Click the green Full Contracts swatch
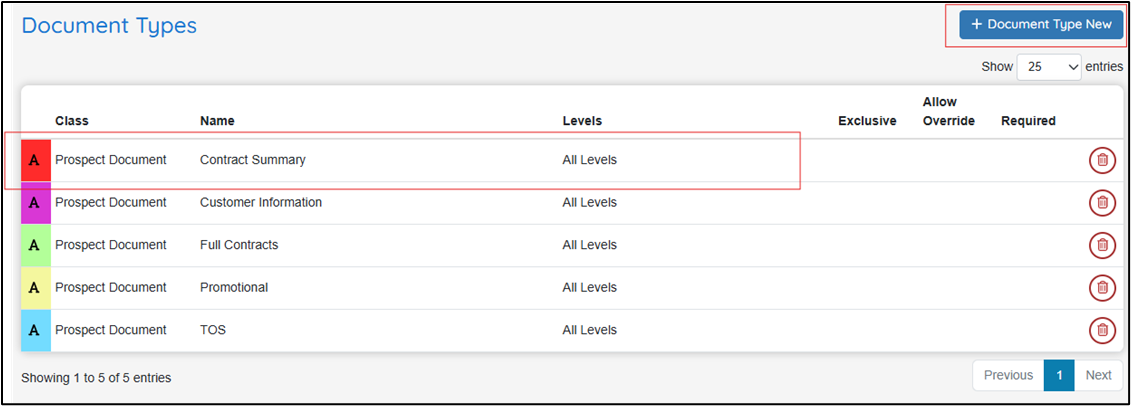 coord(36,245)
